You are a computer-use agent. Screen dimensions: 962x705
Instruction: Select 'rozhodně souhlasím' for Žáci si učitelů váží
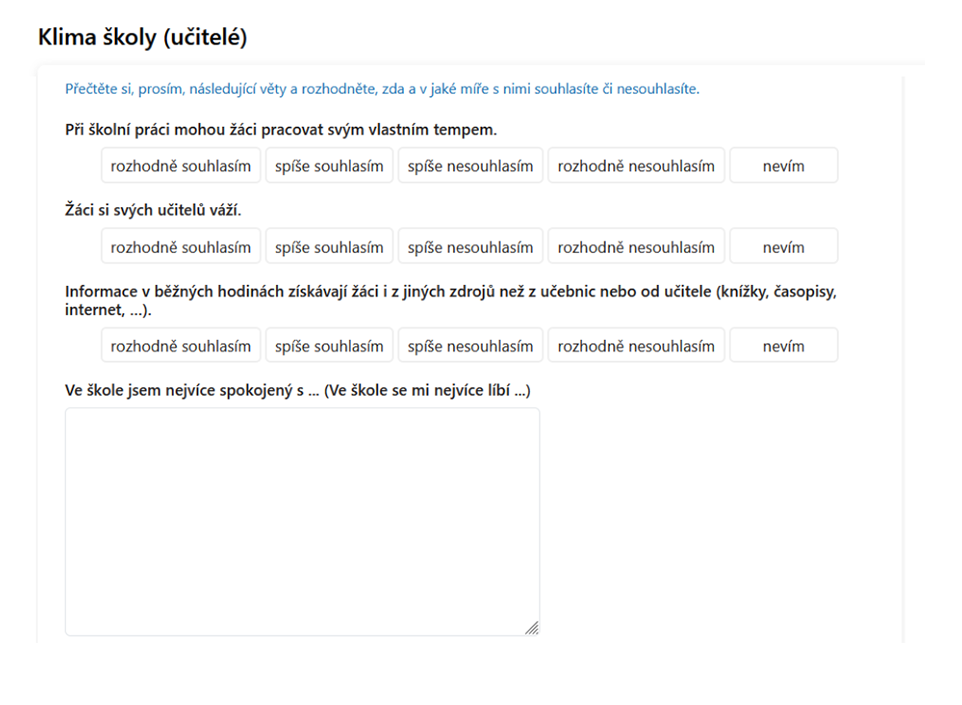[x=181, y=247]
